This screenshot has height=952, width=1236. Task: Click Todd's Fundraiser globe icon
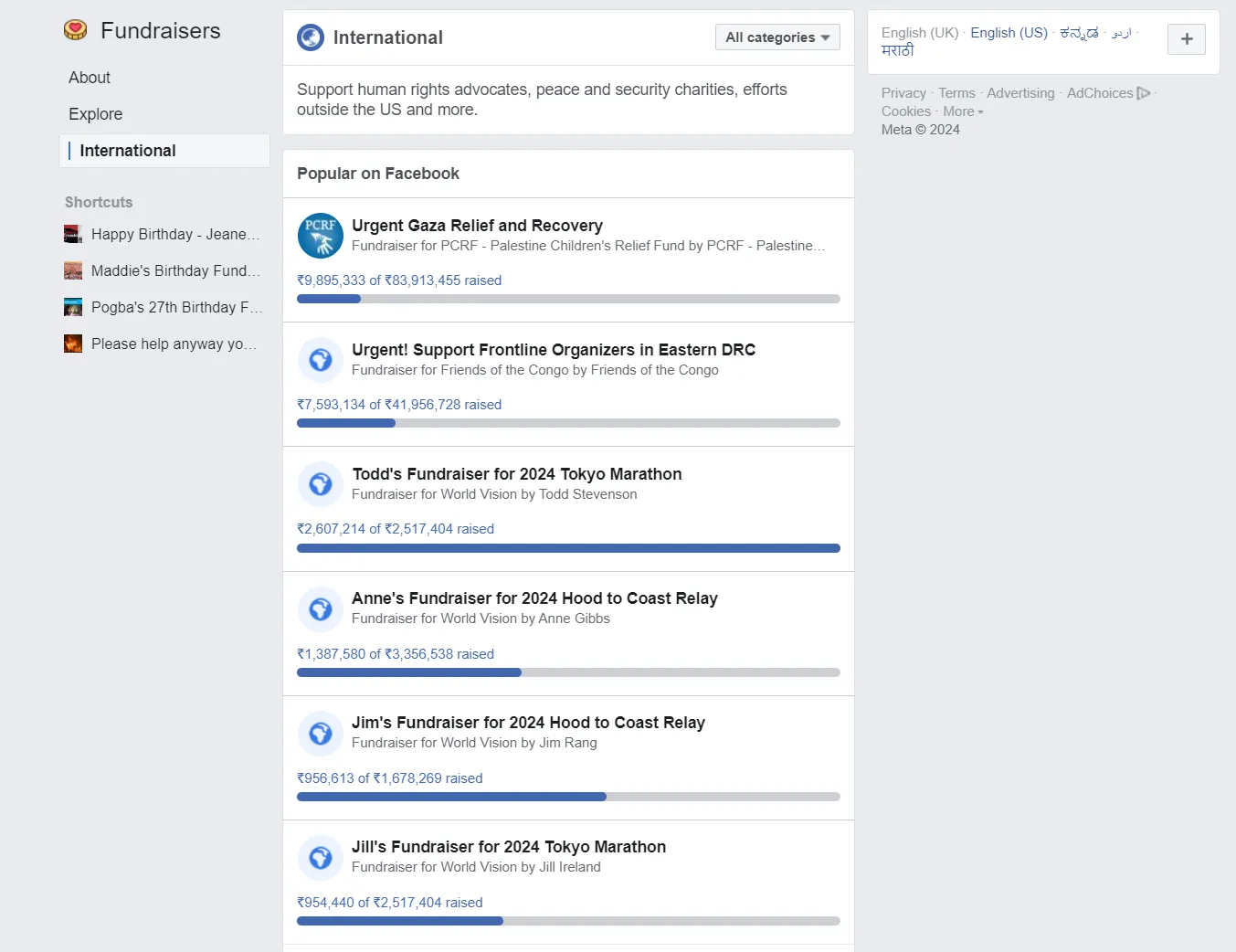tap(321, 484)
